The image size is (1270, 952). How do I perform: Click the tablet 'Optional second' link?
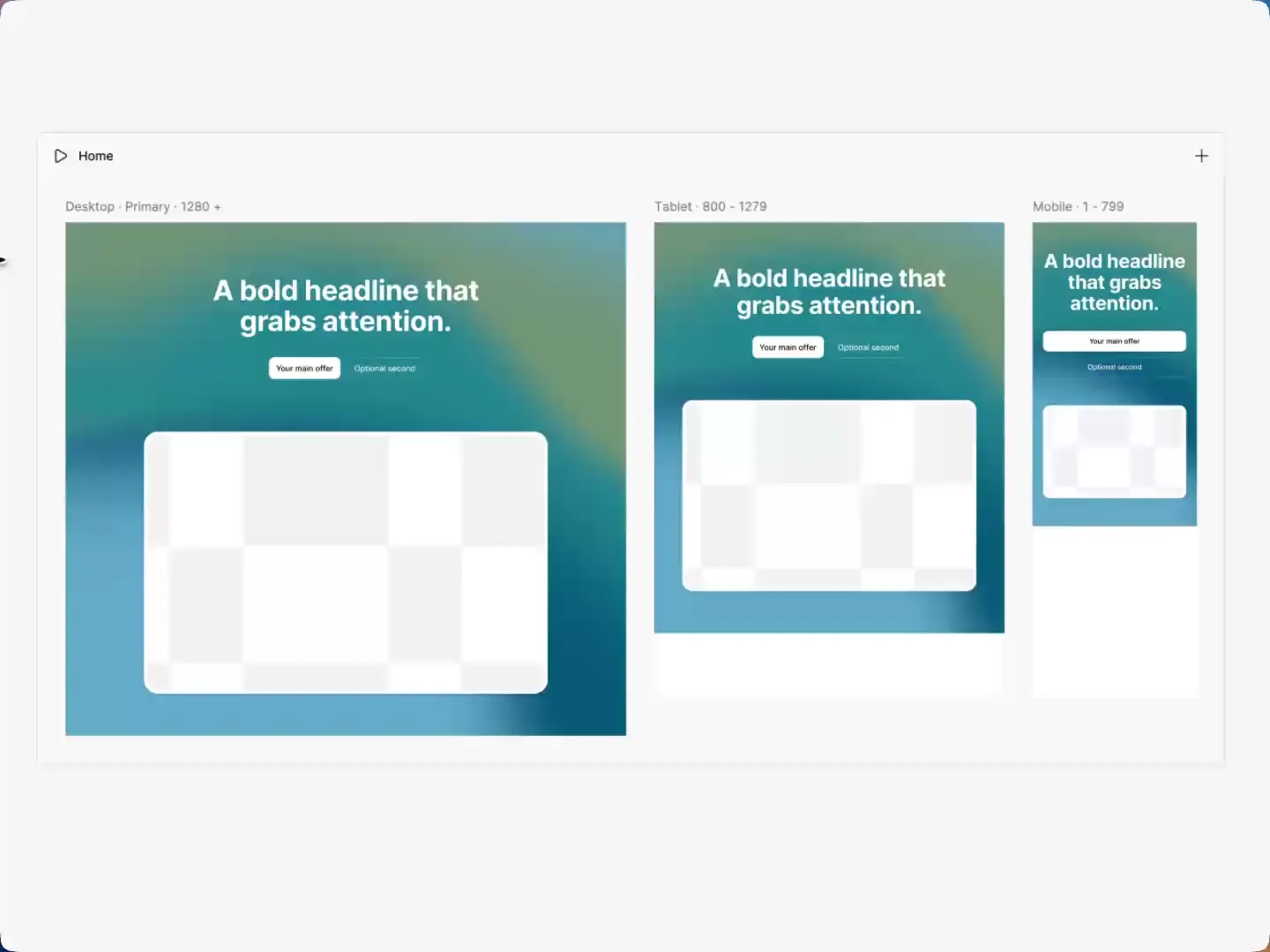tap(868, 347)
